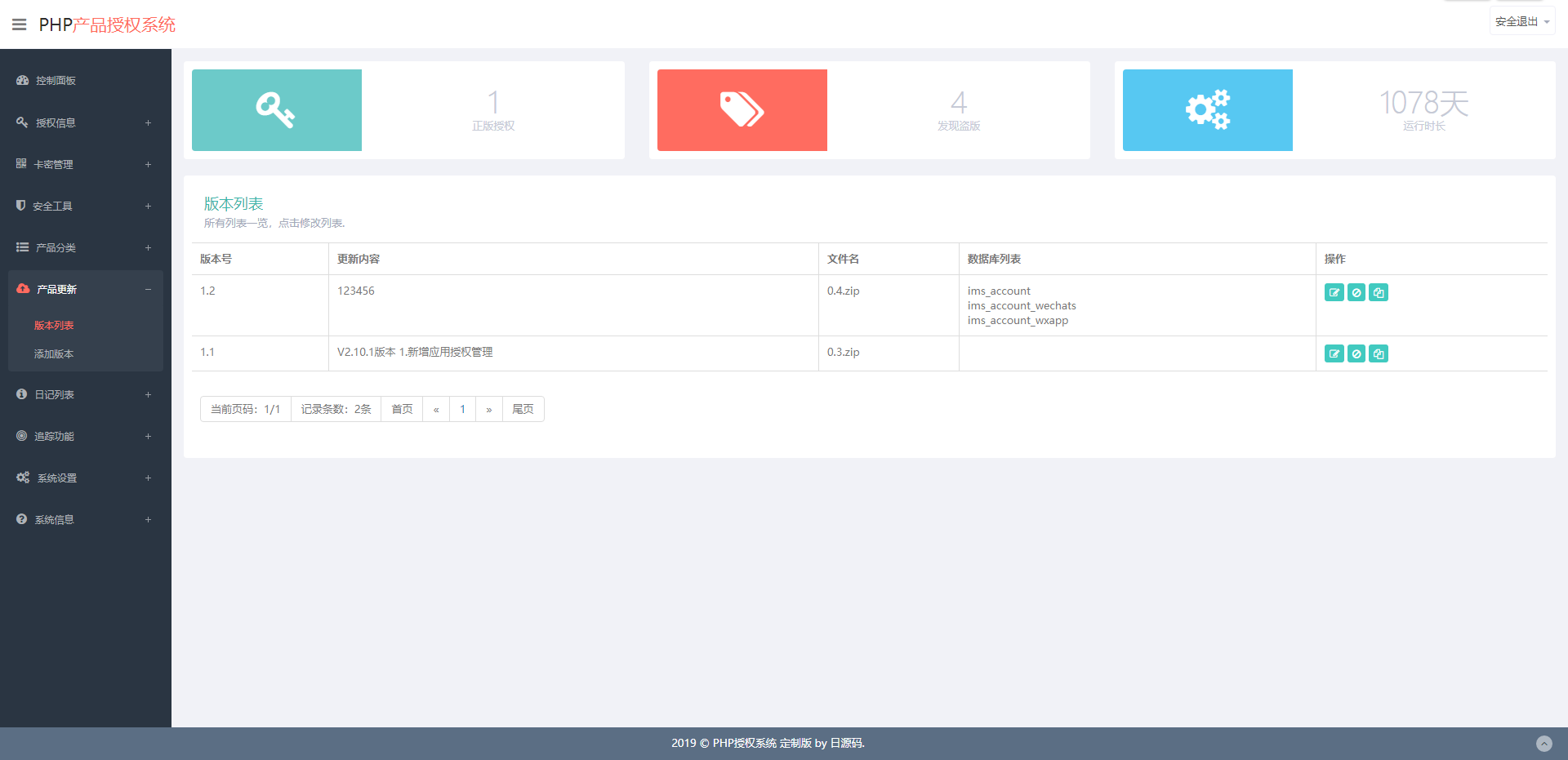The width and height of the screenshot is (1568, 760).
Task: Click the copy icon for version 1.1
Action: [1379, 353]
